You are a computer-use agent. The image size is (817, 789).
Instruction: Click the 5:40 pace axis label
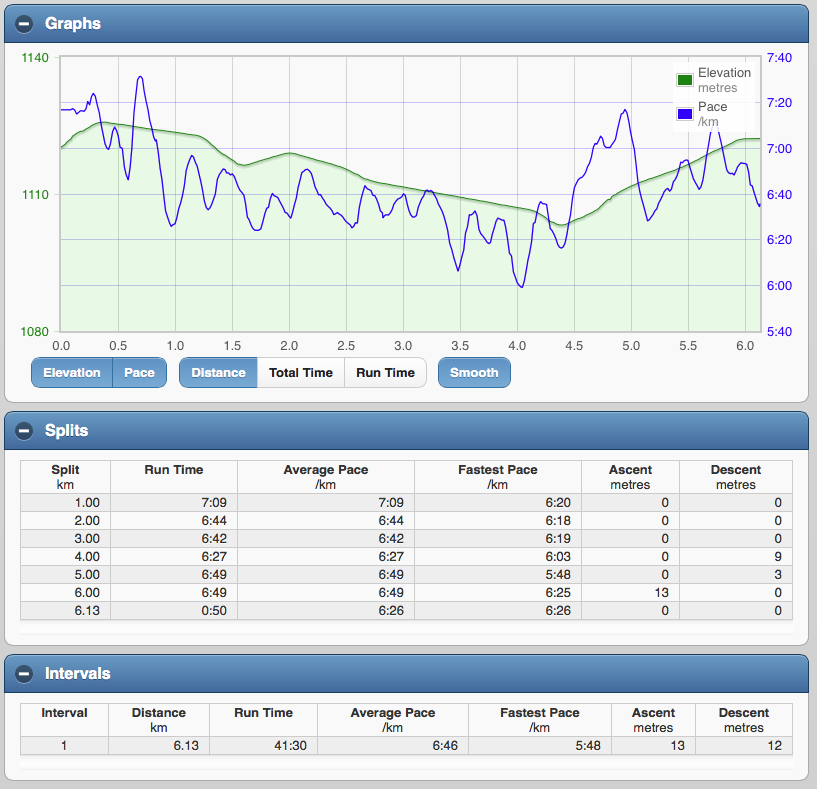click(x=779, y=331)
